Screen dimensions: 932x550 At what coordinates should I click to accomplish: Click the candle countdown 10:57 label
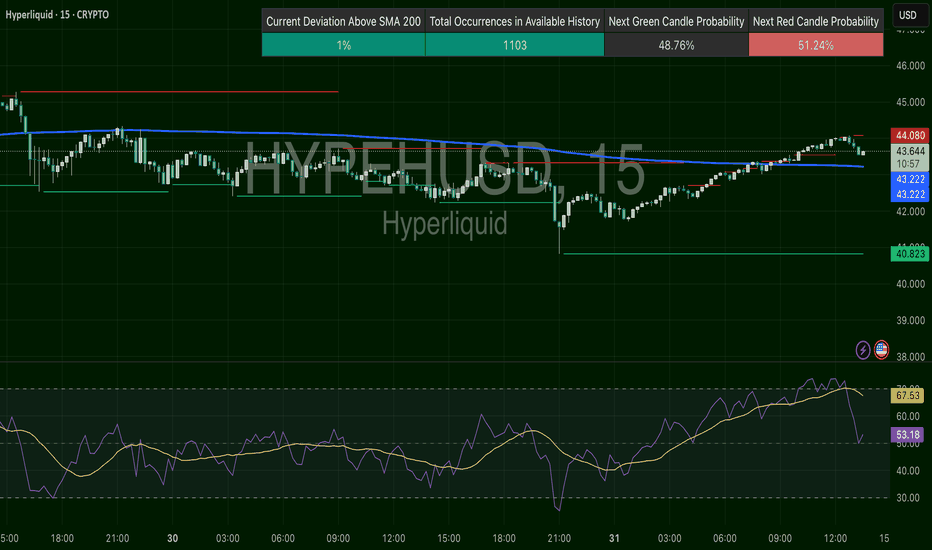pos(909,164)
